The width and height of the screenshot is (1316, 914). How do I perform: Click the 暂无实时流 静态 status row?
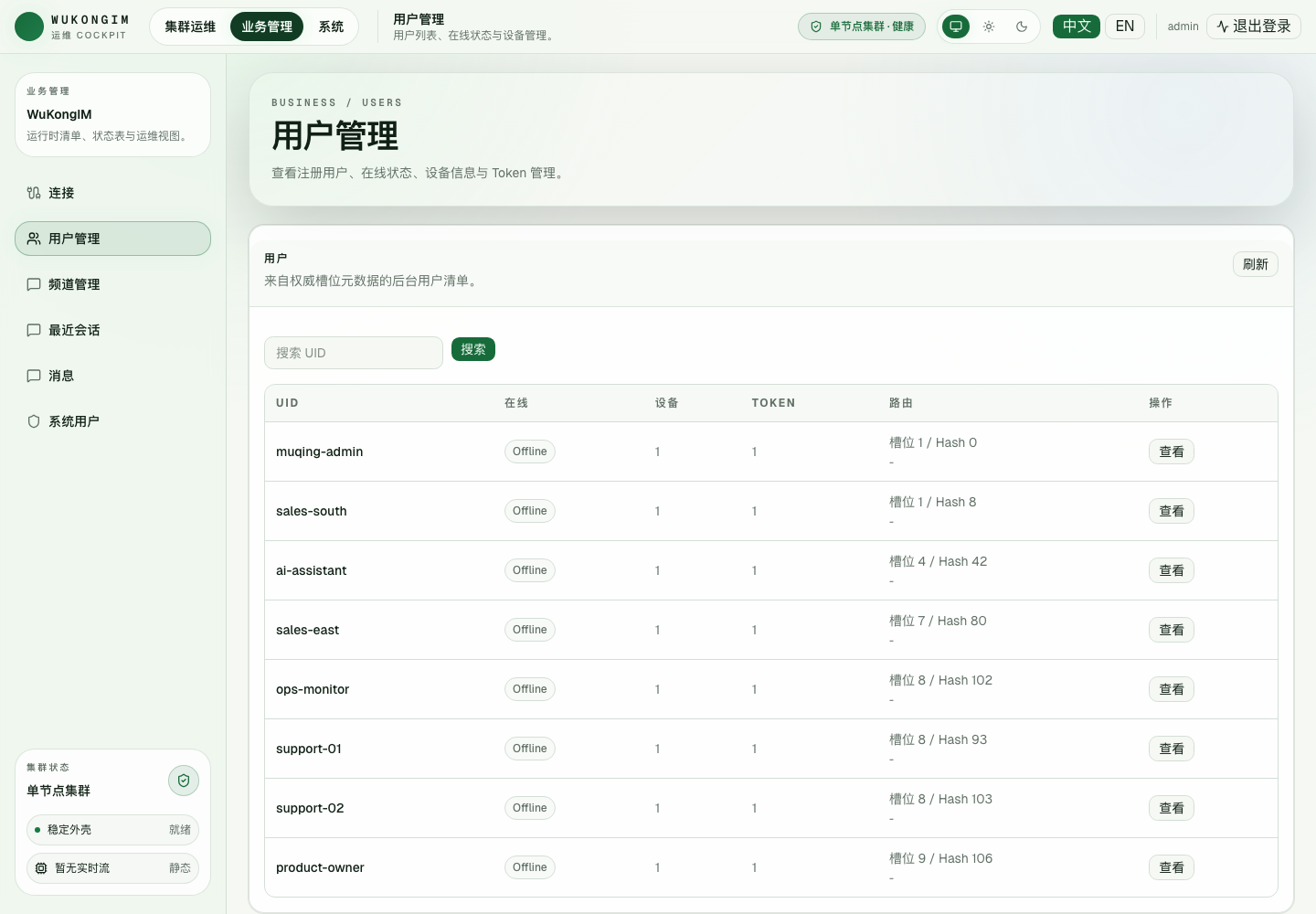point(112,868)
